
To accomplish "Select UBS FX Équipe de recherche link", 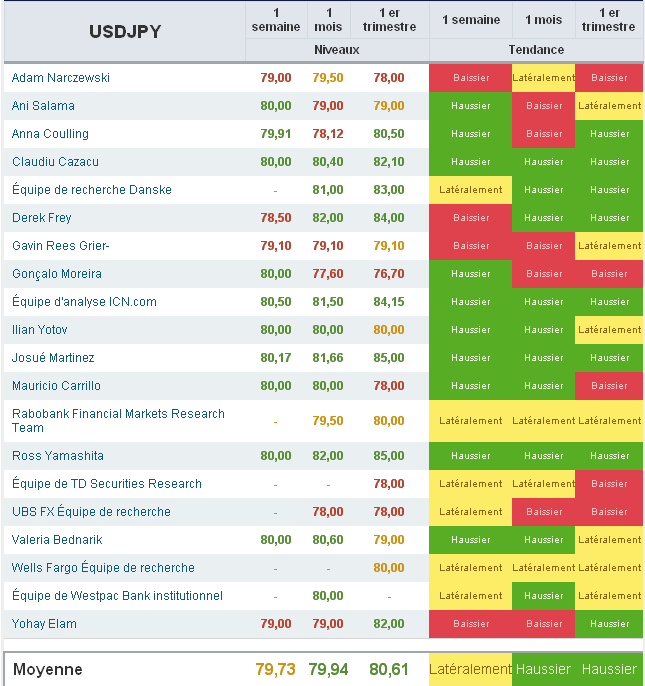I will coord(91,511).
